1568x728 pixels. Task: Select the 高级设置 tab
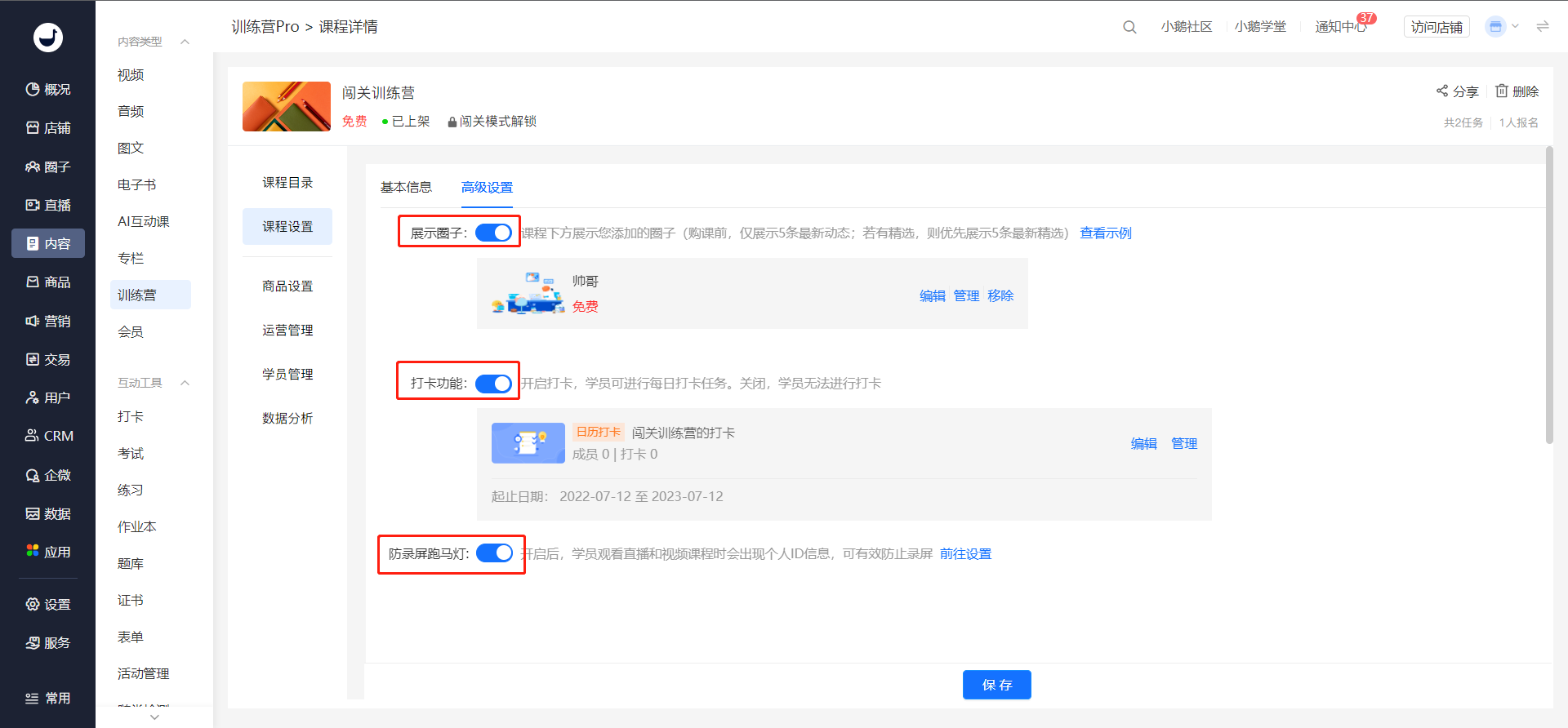487,187
